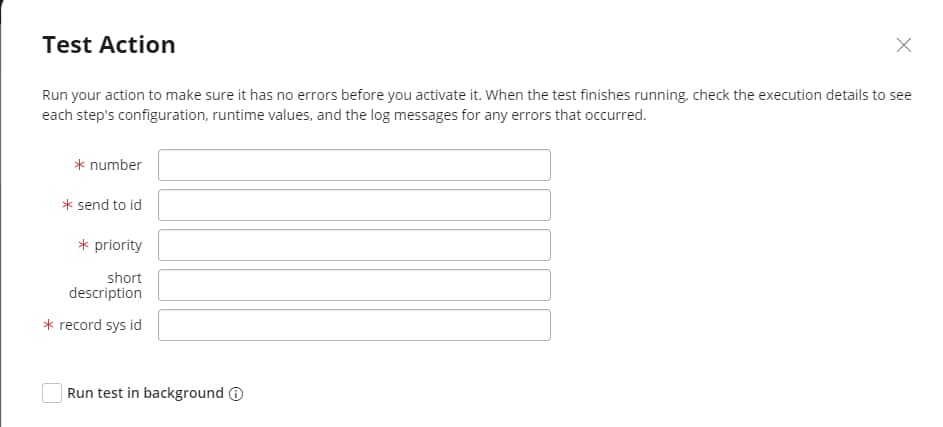Viewport: 943px width, 427px height.
Task: Click the record sys id field
Action: point(354,325)
